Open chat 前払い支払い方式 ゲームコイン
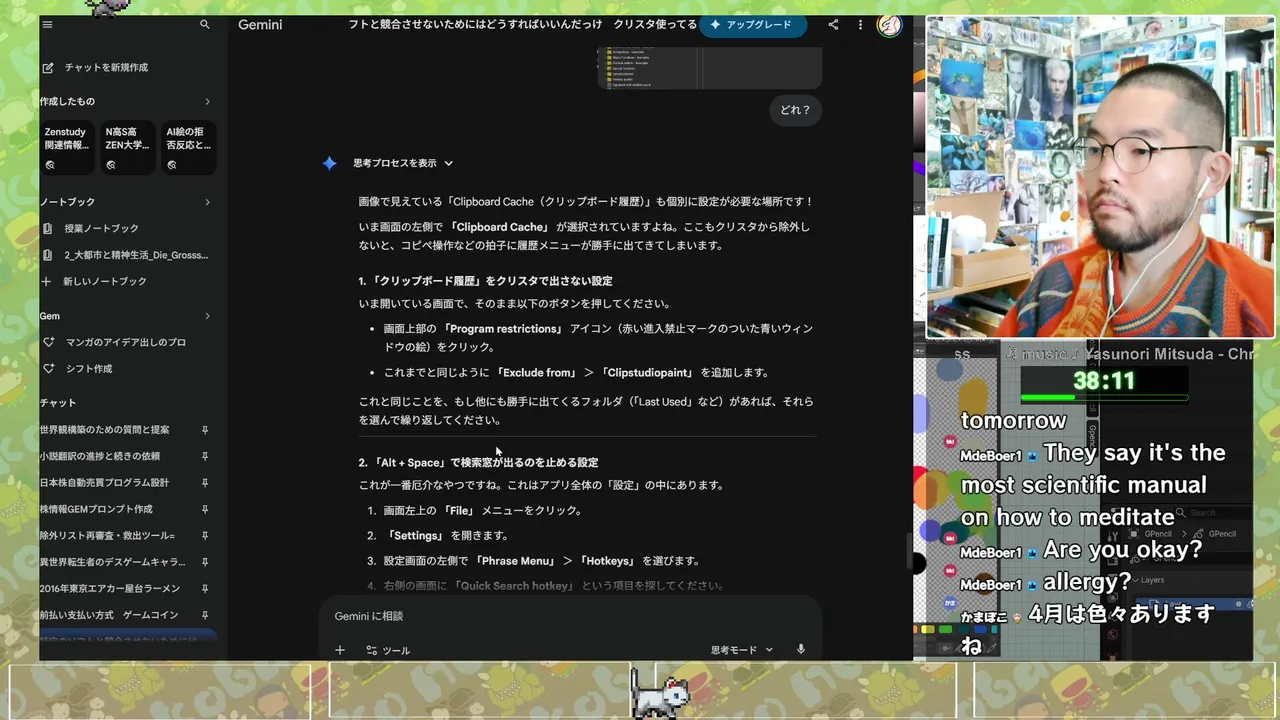 tap(109, 615)
